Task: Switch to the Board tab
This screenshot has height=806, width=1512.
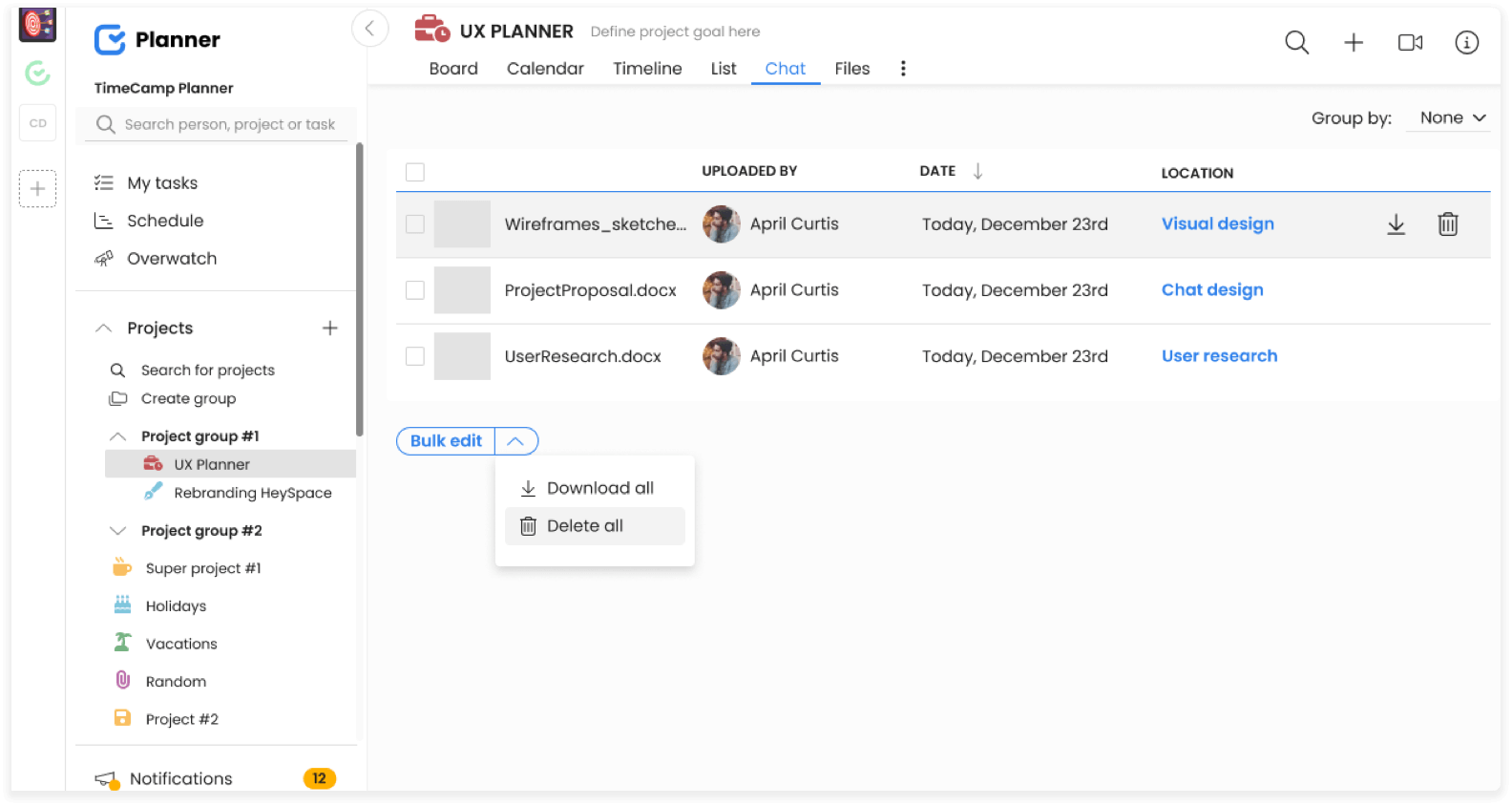Action: point(453,69)
